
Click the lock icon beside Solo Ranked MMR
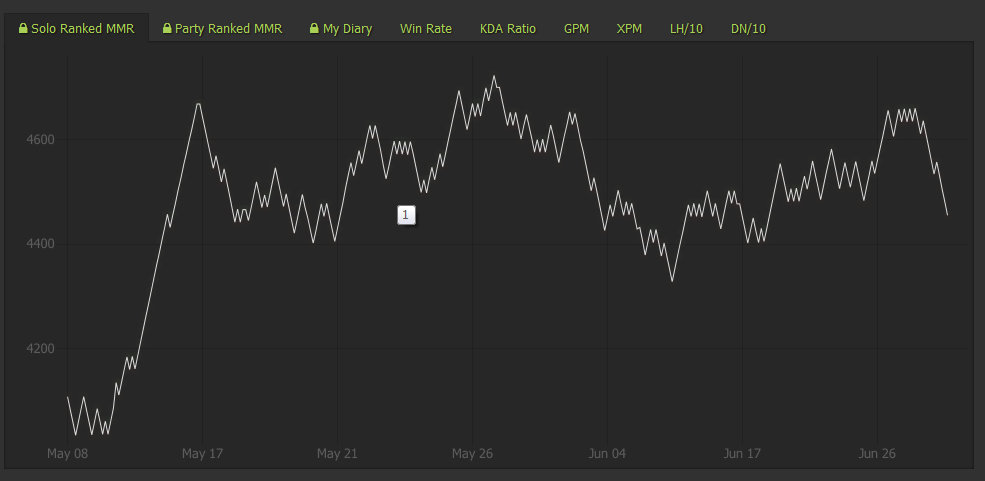23,28
